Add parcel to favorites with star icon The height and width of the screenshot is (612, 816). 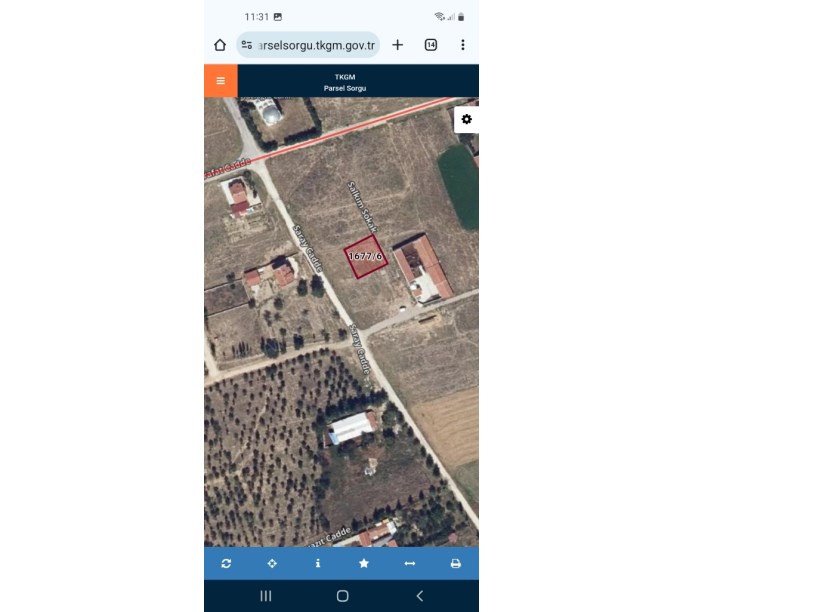364,564
